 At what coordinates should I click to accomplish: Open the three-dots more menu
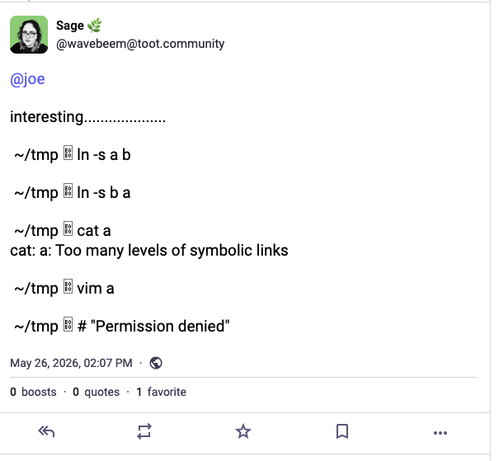(440, 433)
